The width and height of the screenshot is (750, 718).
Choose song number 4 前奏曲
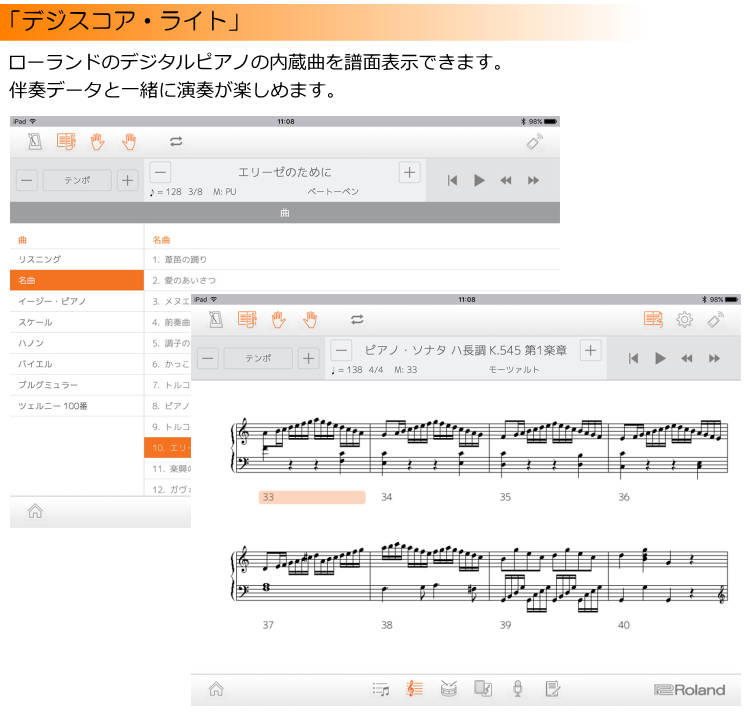point(168,322)
